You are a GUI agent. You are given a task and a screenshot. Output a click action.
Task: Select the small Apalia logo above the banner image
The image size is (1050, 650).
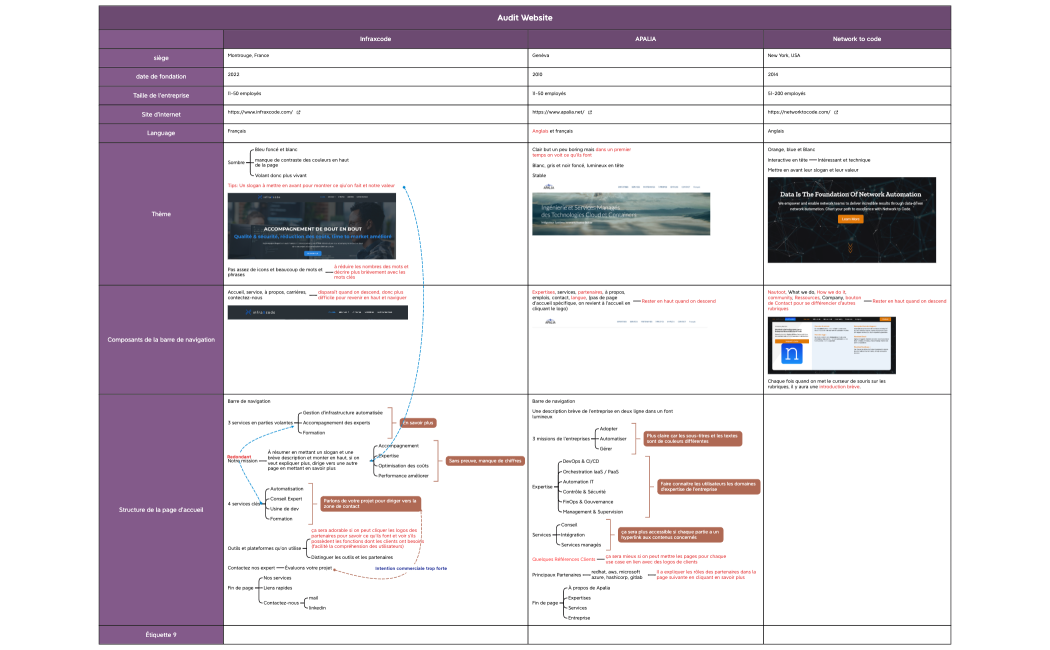point(549,186)
